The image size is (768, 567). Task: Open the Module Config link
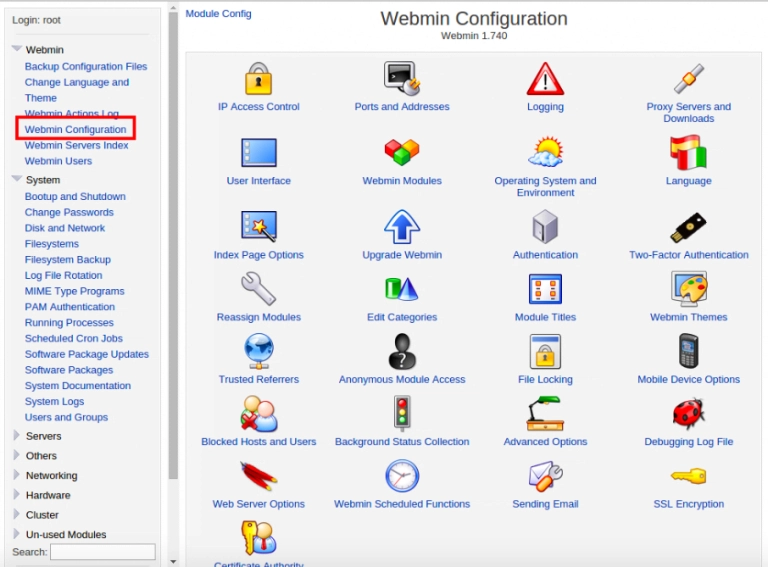pyautogui.click(x=218, y=14)
